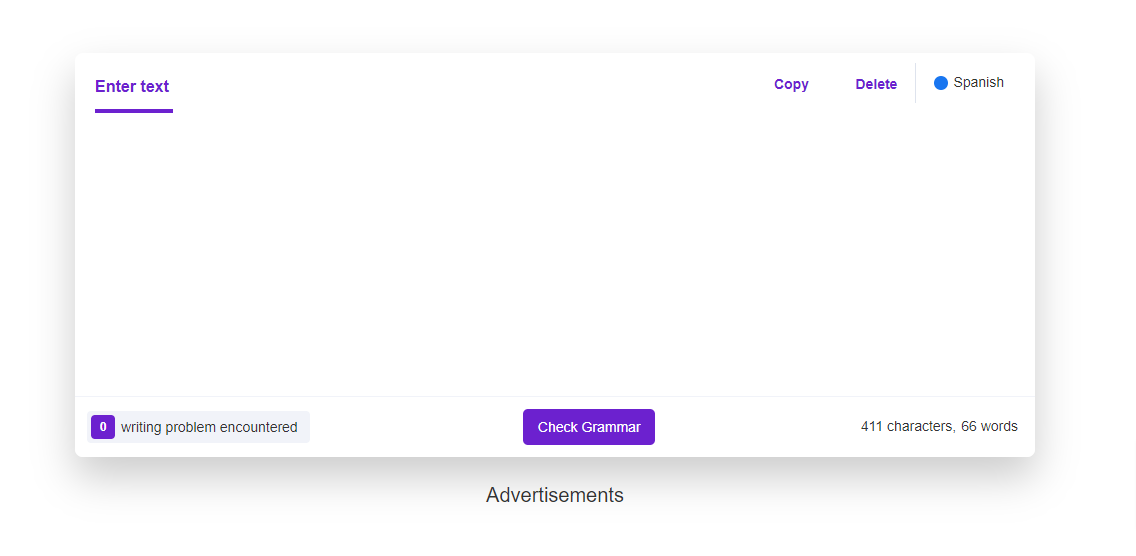Select the word Copy in the header

[x=791, y=84]
